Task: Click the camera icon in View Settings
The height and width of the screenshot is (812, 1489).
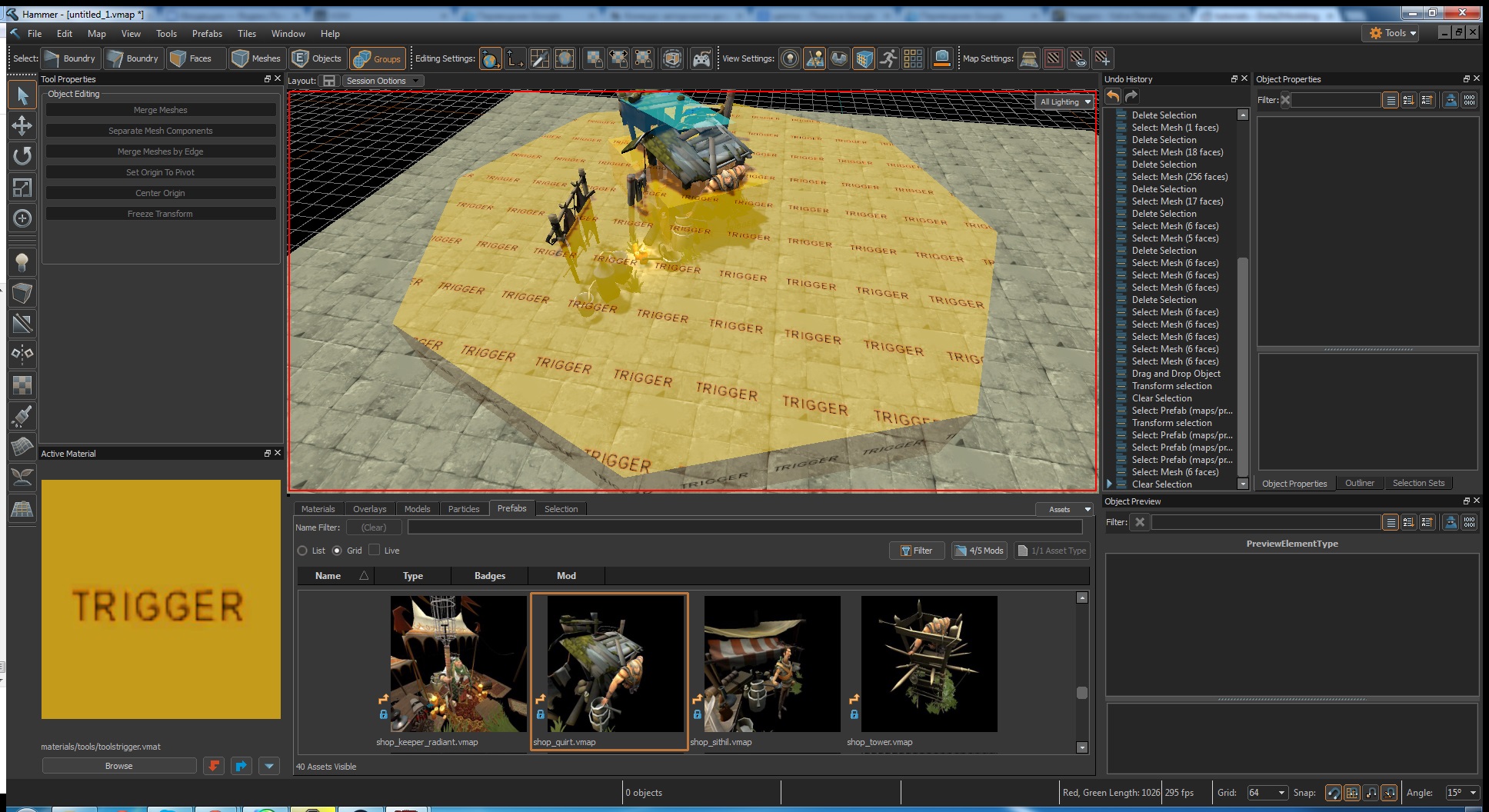Action: [941, 58]
